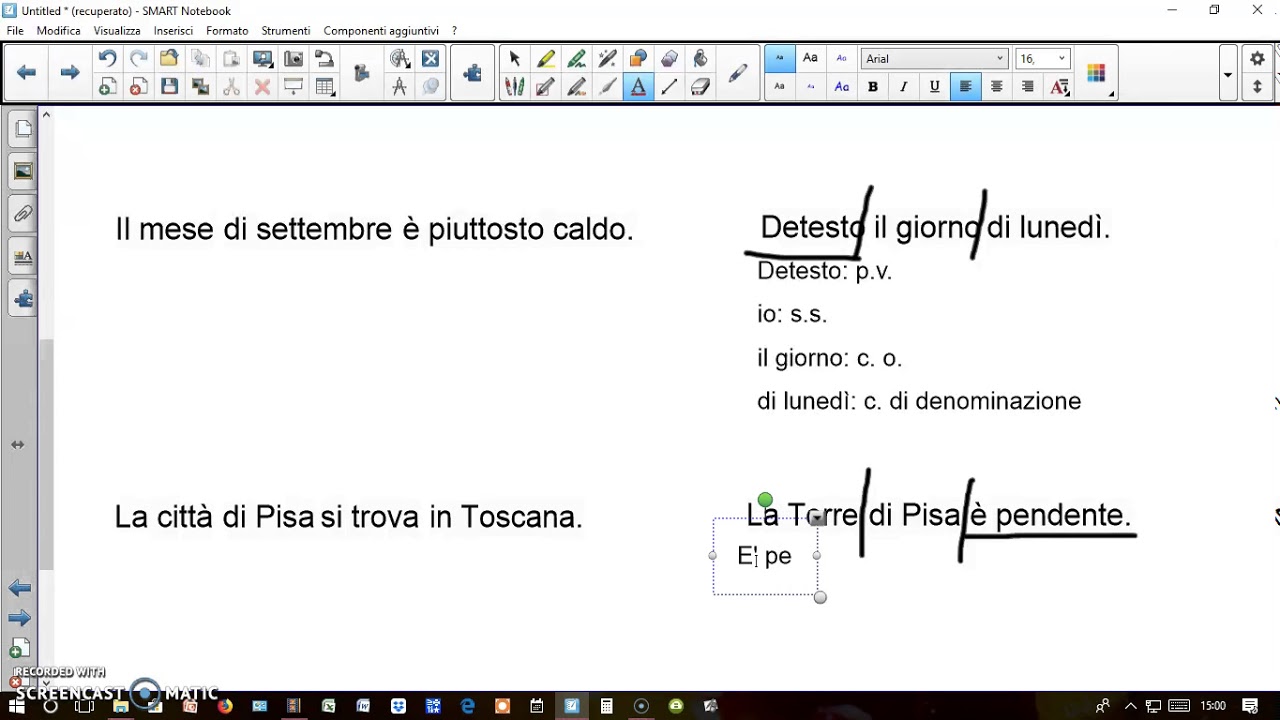Open the Componenti aggiuntivi menu

pyautogui.click(x=381, y=31)
